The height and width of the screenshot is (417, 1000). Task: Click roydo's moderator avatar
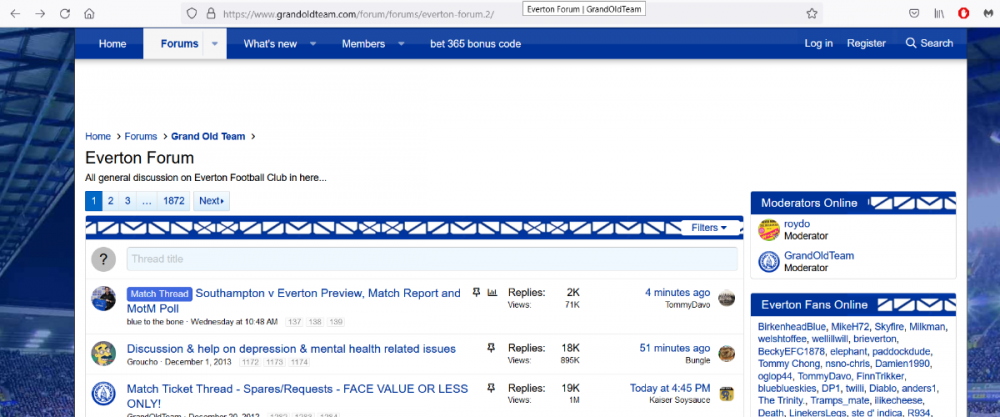769,230
